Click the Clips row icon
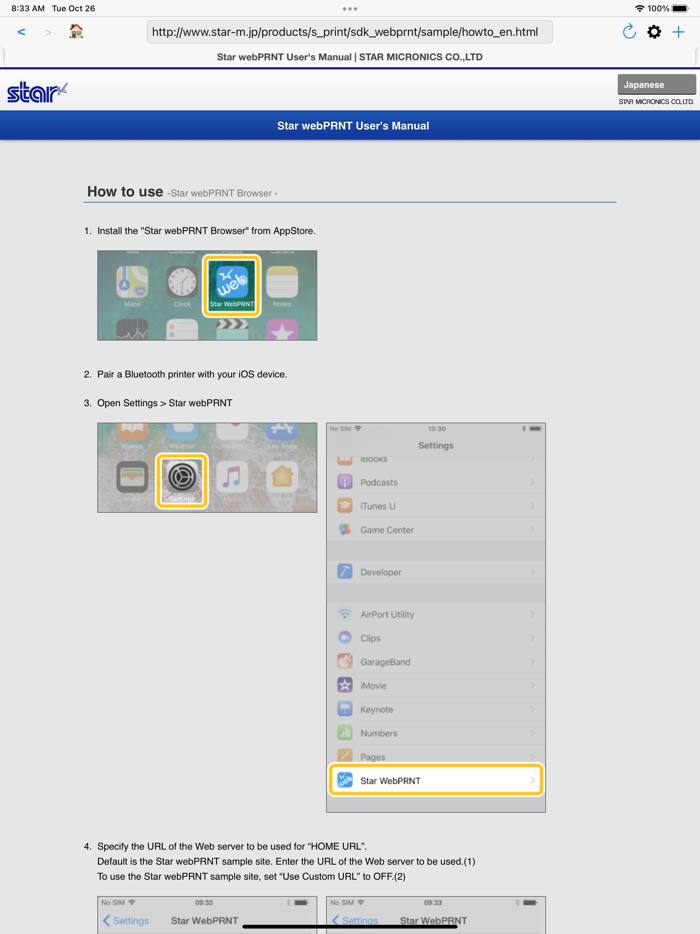 coord(345,638)
